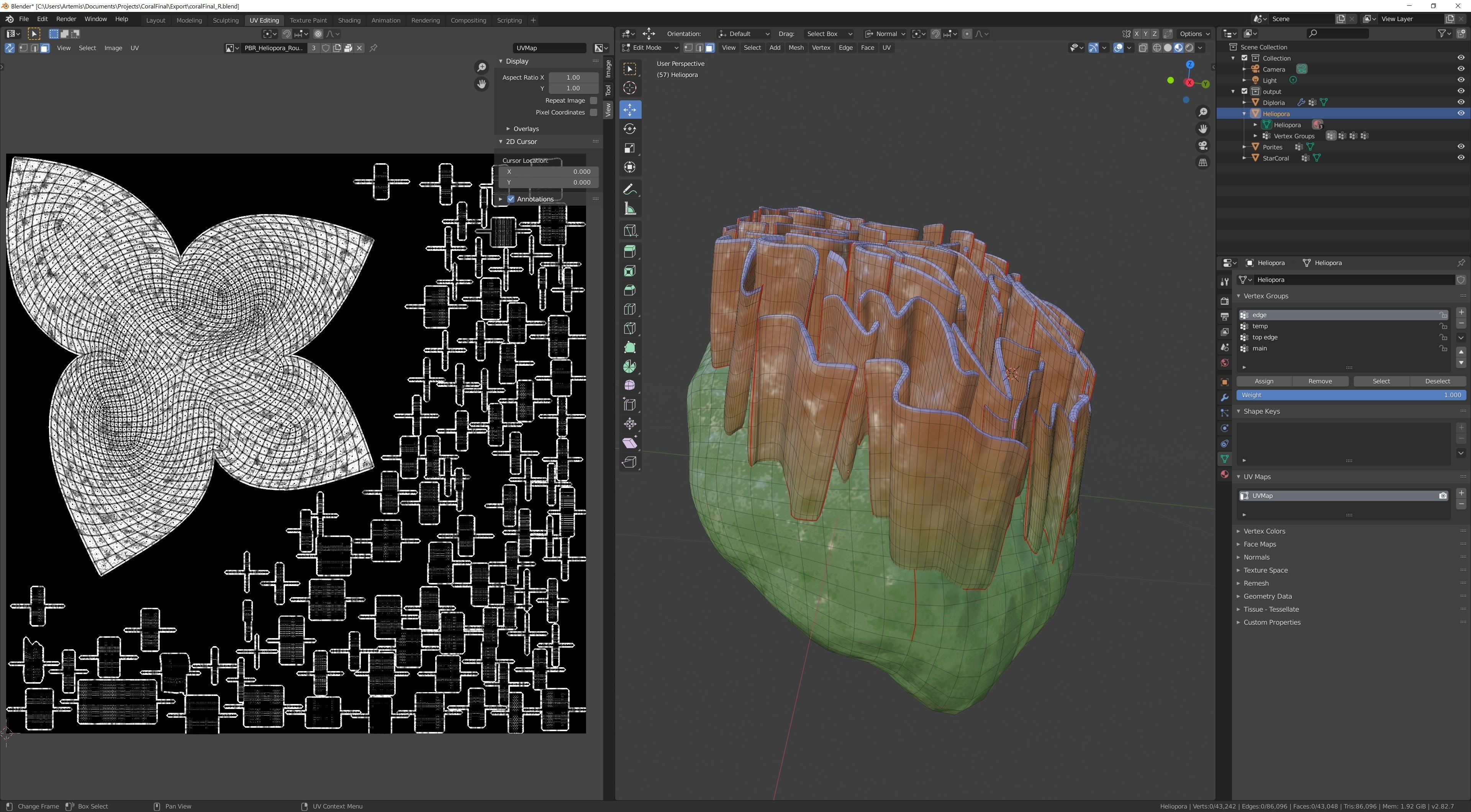Choose the Rotate tool in viewport toolbar
This screenshot has height=812, width=1471.
pyautogui.click(x=630, y=129)
